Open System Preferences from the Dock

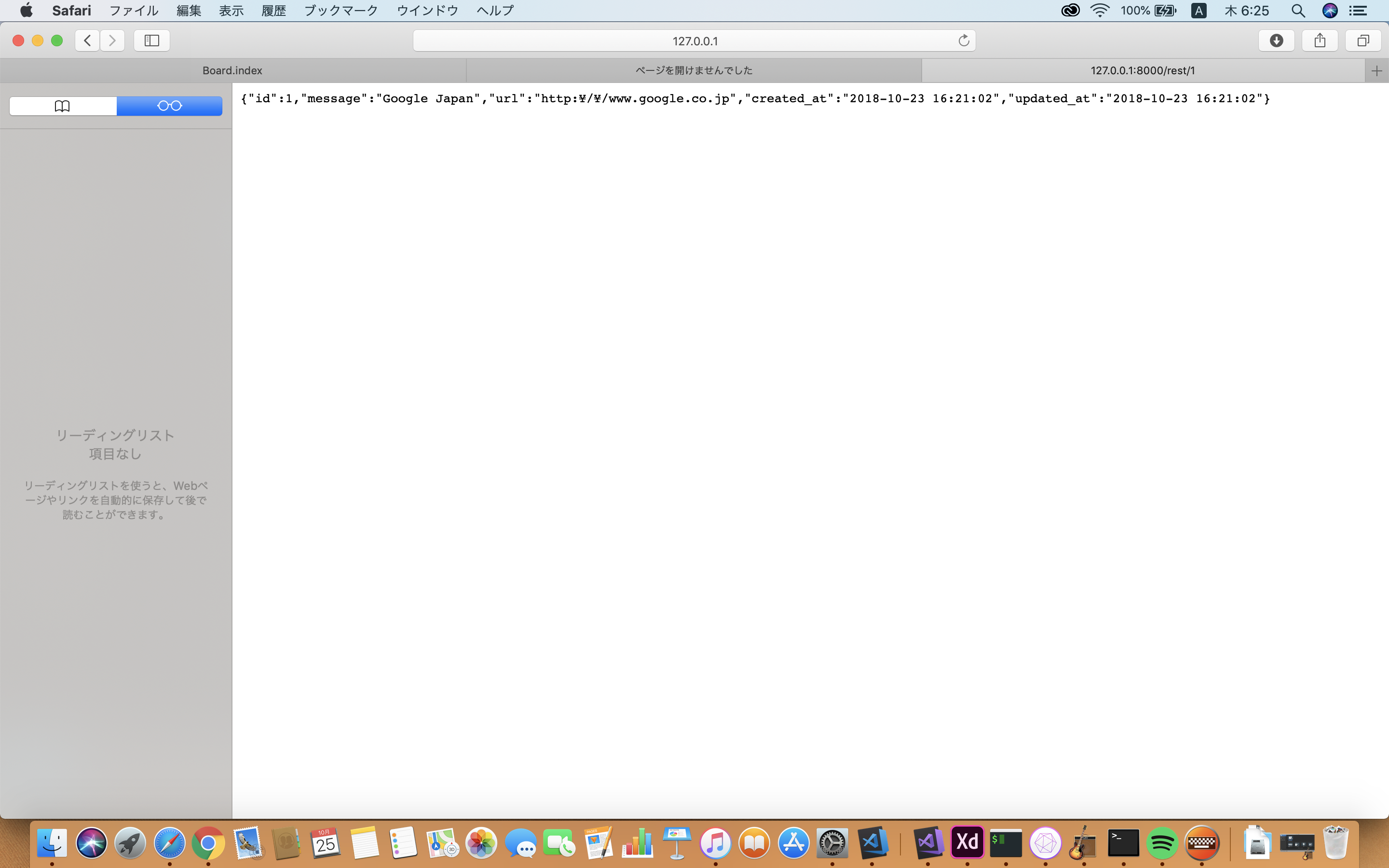tap(832, 843)
